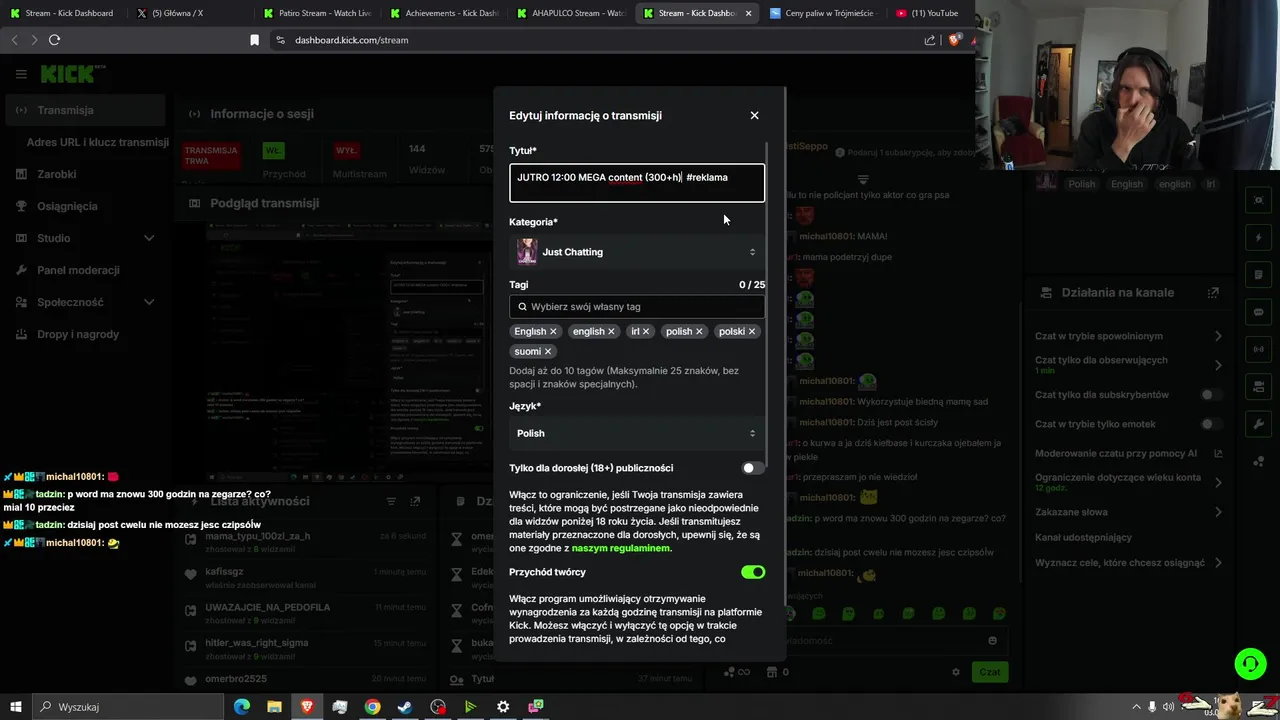The width and height of the screenshot is (1280, 720).
Task: Remove the polish tag chip
Action: (699, 331)
